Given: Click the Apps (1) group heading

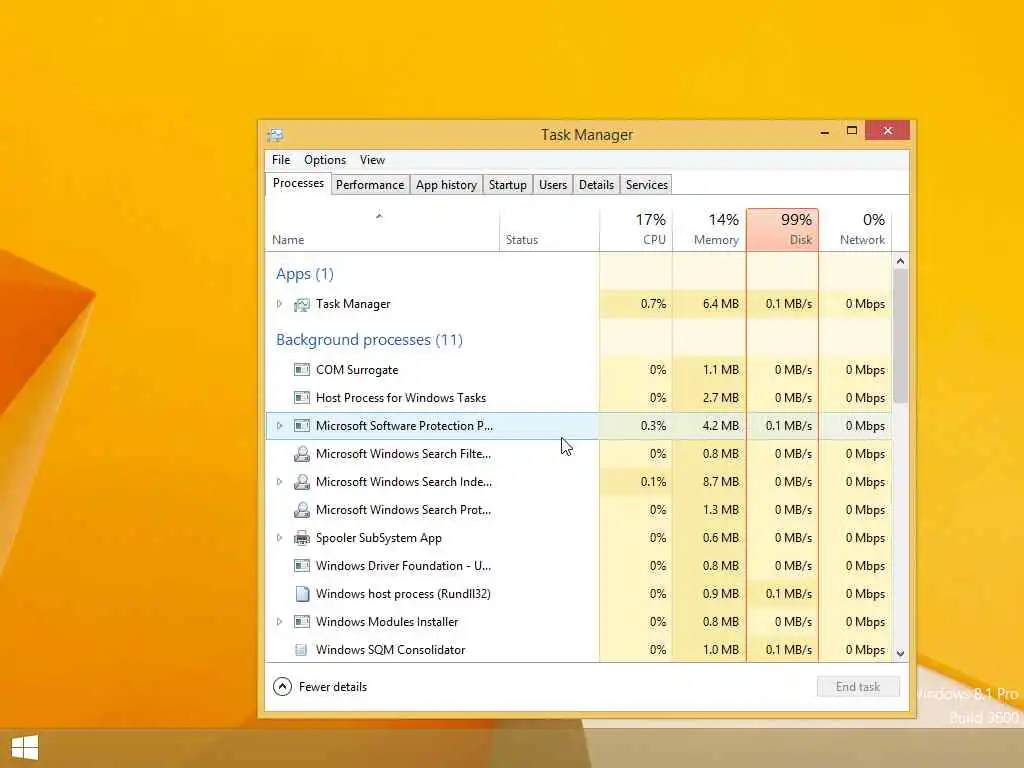Looking at the screenshot, I should tap(305, 274).
